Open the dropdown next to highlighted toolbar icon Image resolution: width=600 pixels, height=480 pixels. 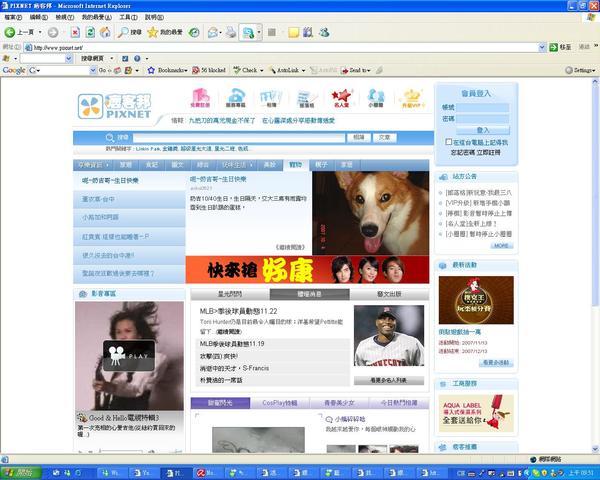click(259, 33)
